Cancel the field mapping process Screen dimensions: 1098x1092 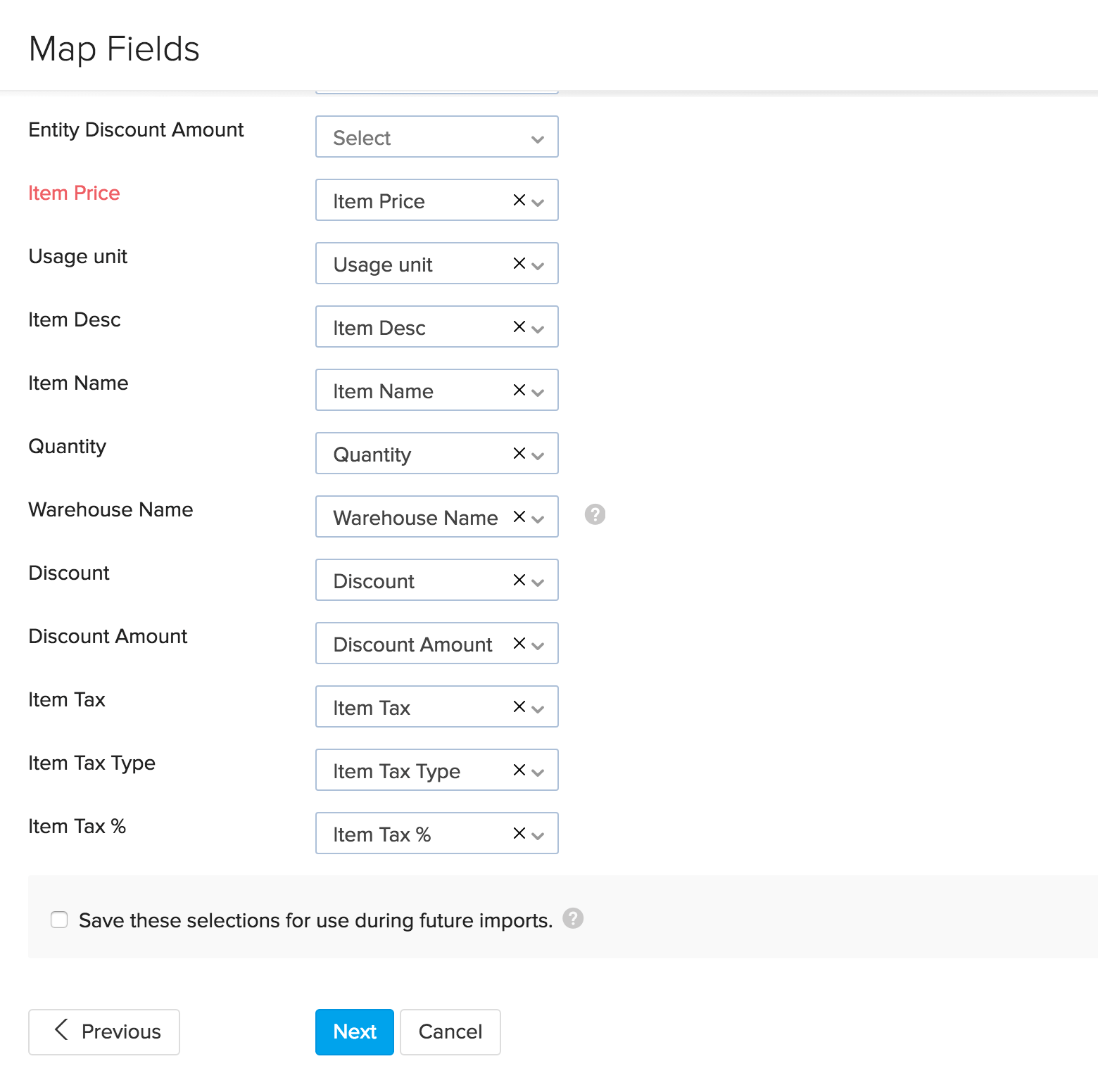450,1031
